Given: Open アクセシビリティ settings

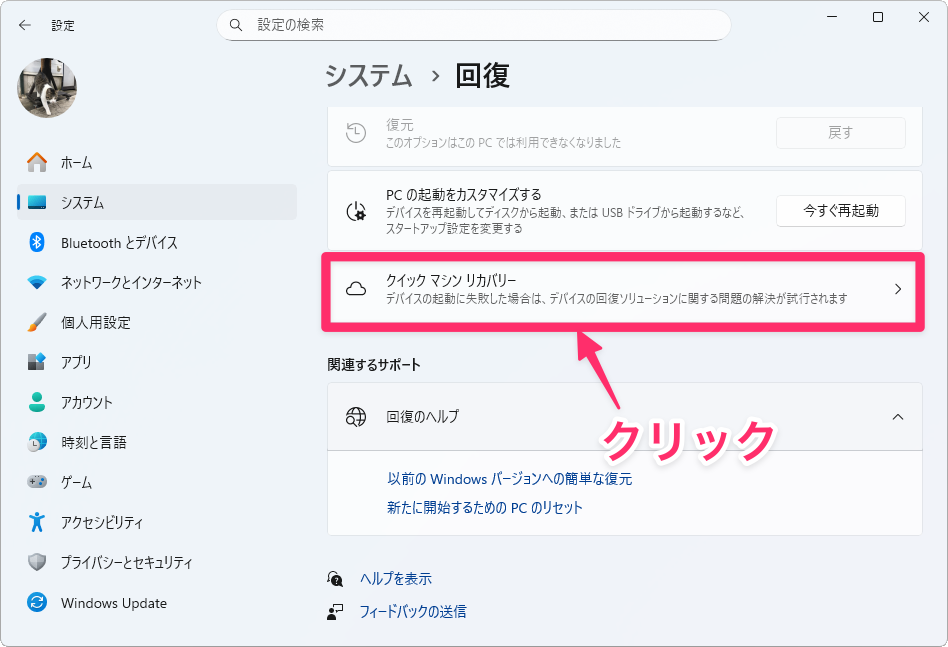Looking at the screenshot, I should click(x=157, y=522).
